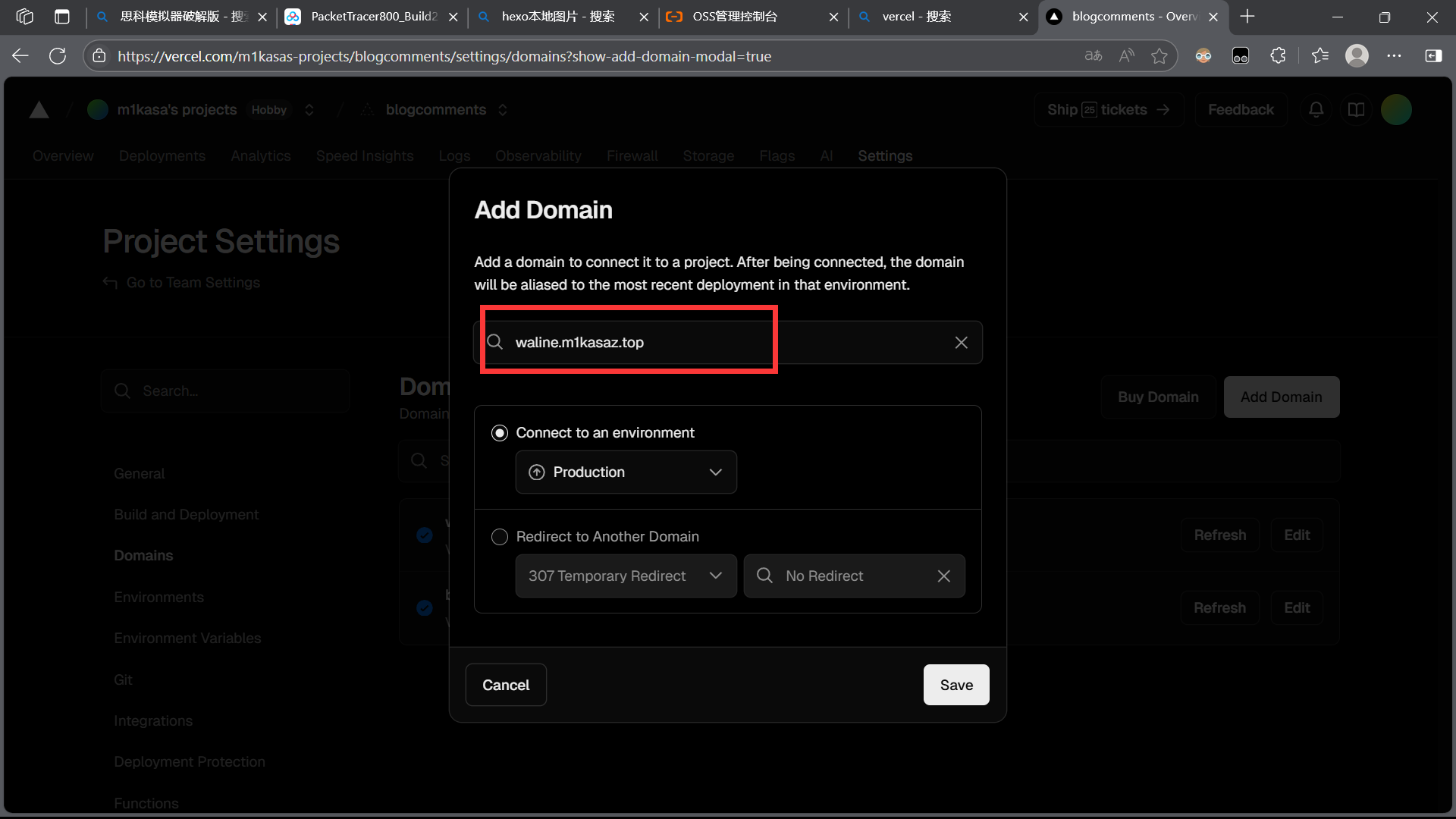1456x819 pixels.
Task: Open the Logs tab
Action: [454, 155]
